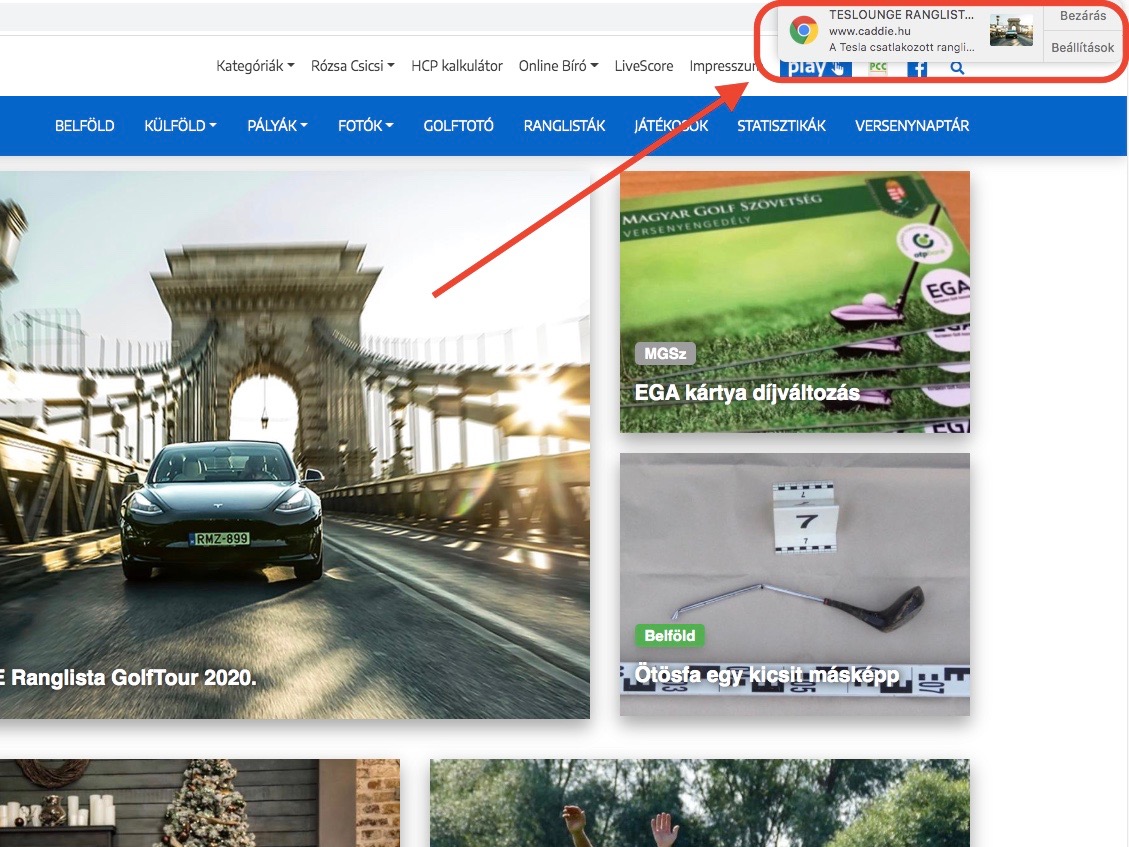Open notification Beállítások button
The height and width of the screenshot is (847, 1129).
click(1082, 47)
